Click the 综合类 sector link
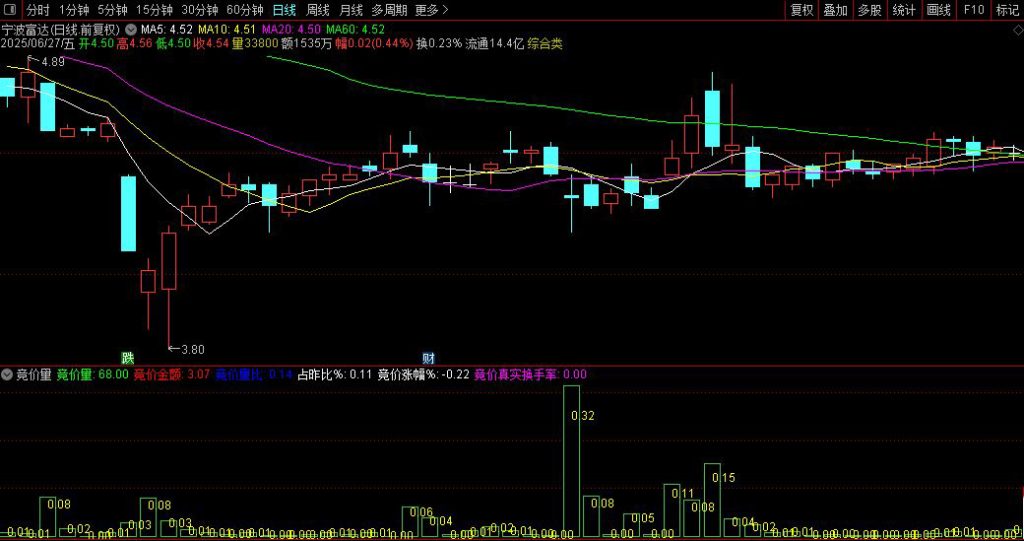The width and height of the screenshot is (1024, 541). tap(544, 44)
